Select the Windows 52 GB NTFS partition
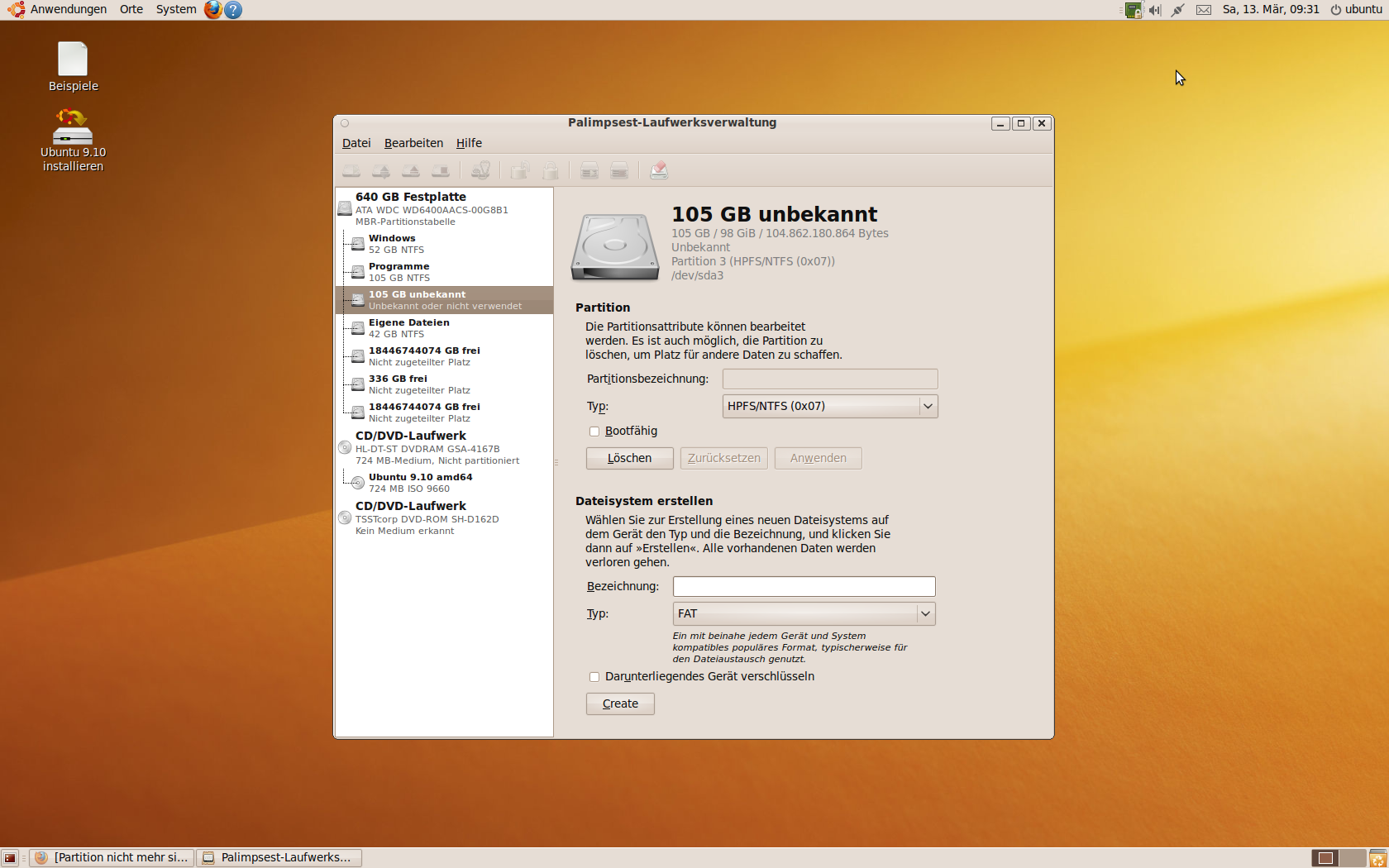 (x=444, y=244)
